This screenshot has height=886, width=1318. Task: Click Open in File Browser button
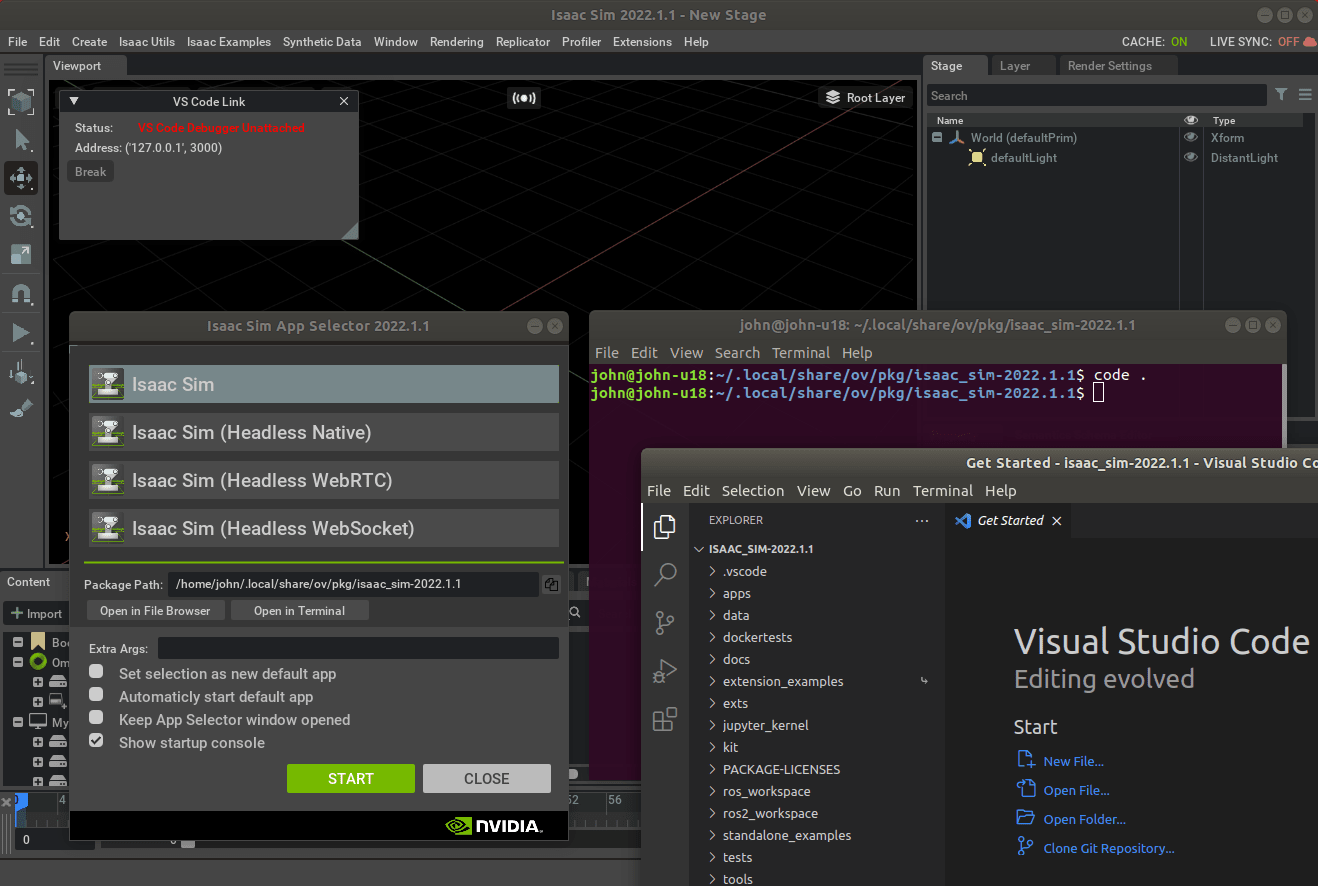(155, 610)
